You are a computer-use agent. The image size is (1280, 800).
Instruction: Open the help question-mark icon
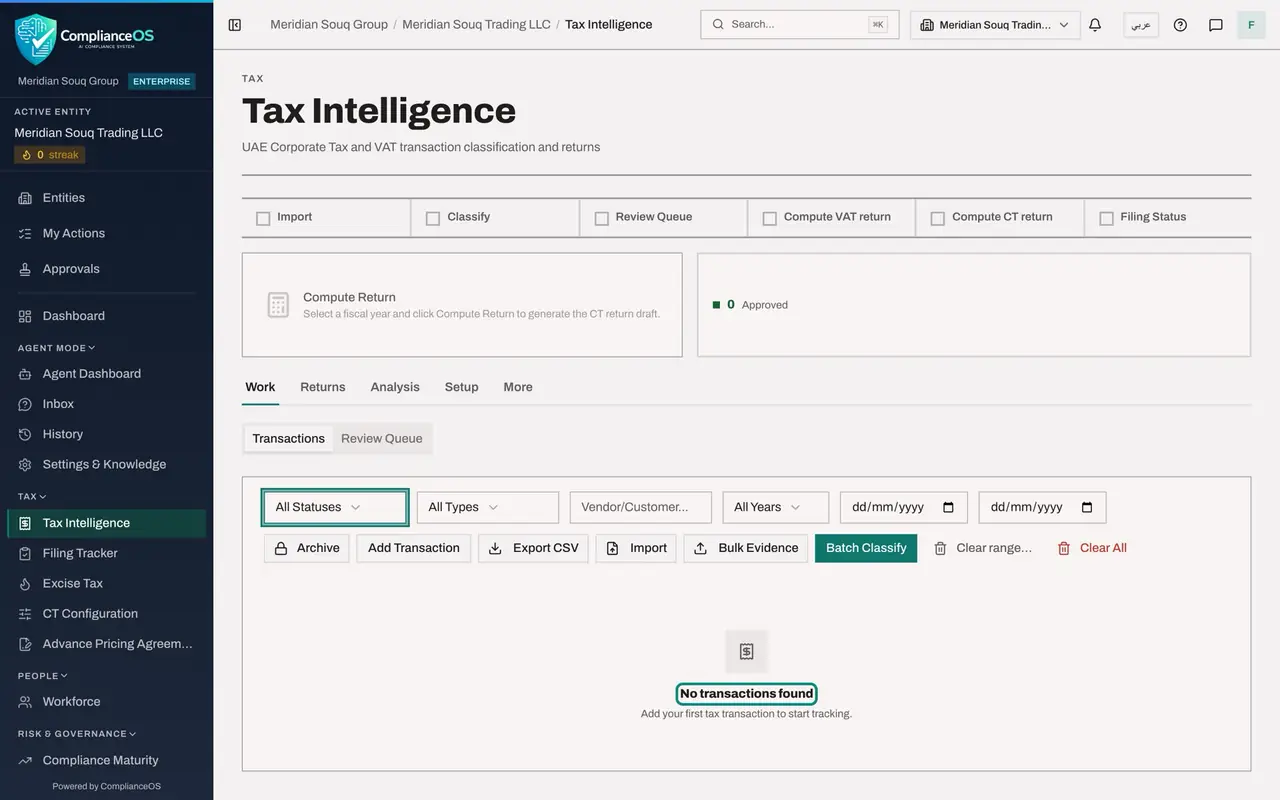(1180, 25)
